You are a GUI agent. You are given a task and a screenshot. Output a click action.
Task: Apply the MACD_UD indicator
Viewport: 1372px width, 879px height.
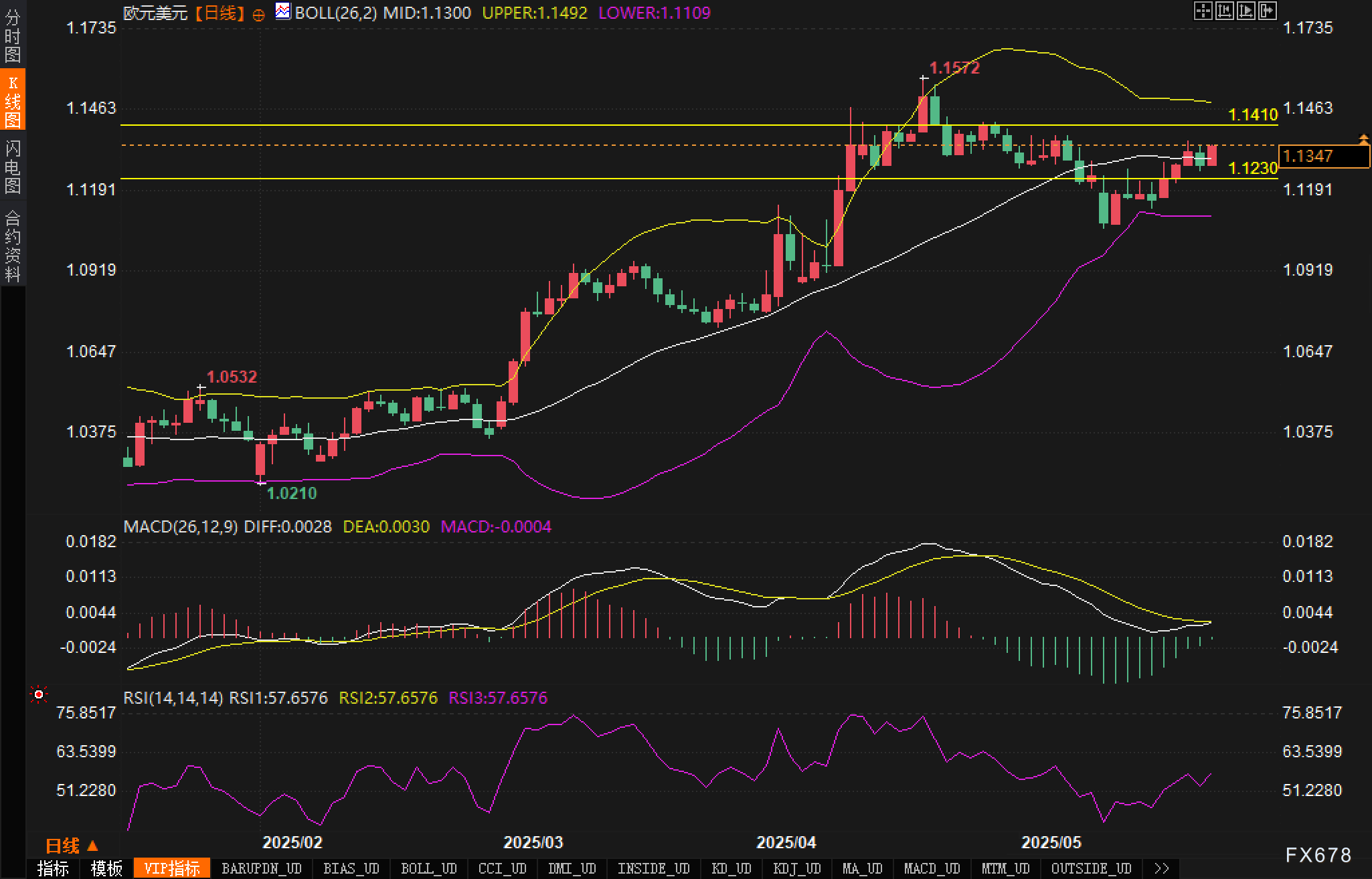[x=932, y=868]
